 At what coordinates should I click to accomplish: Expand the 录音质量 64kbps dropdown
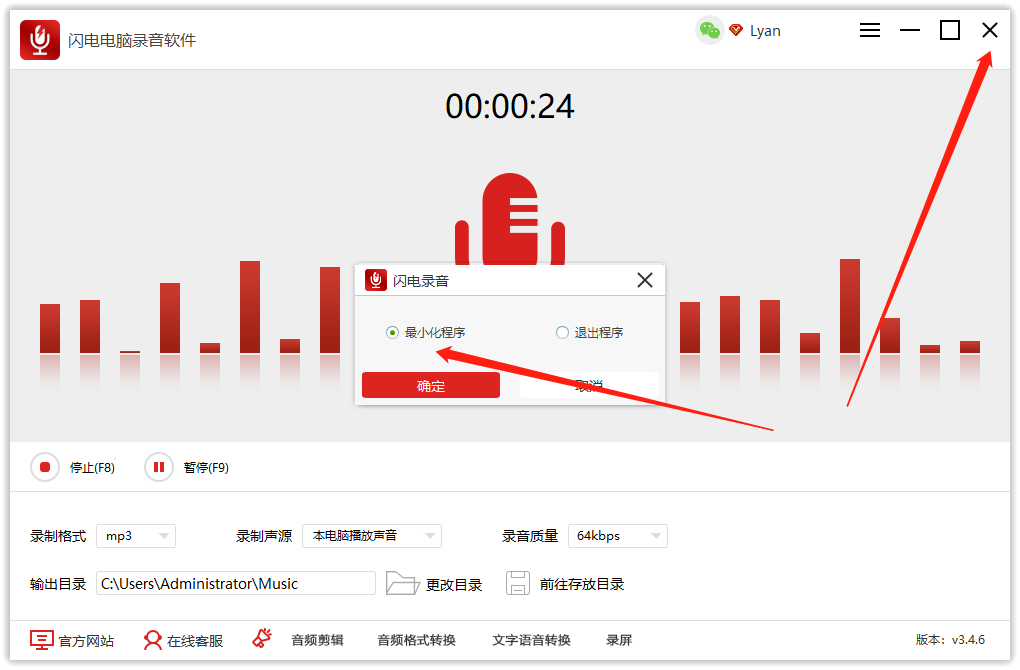pyautogui.click(x=618, y=536)
